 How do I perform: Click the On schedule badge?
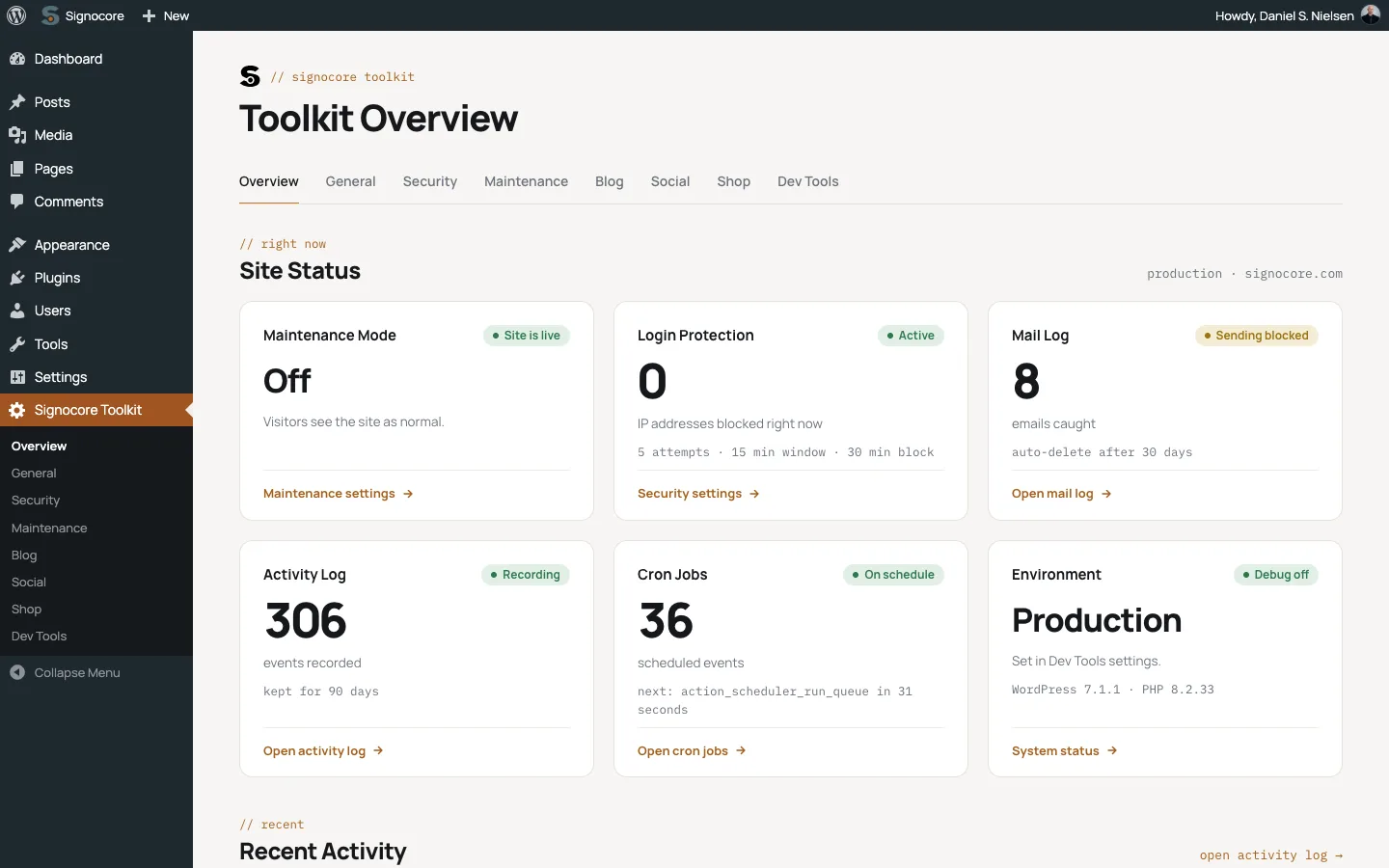(893, 575)
